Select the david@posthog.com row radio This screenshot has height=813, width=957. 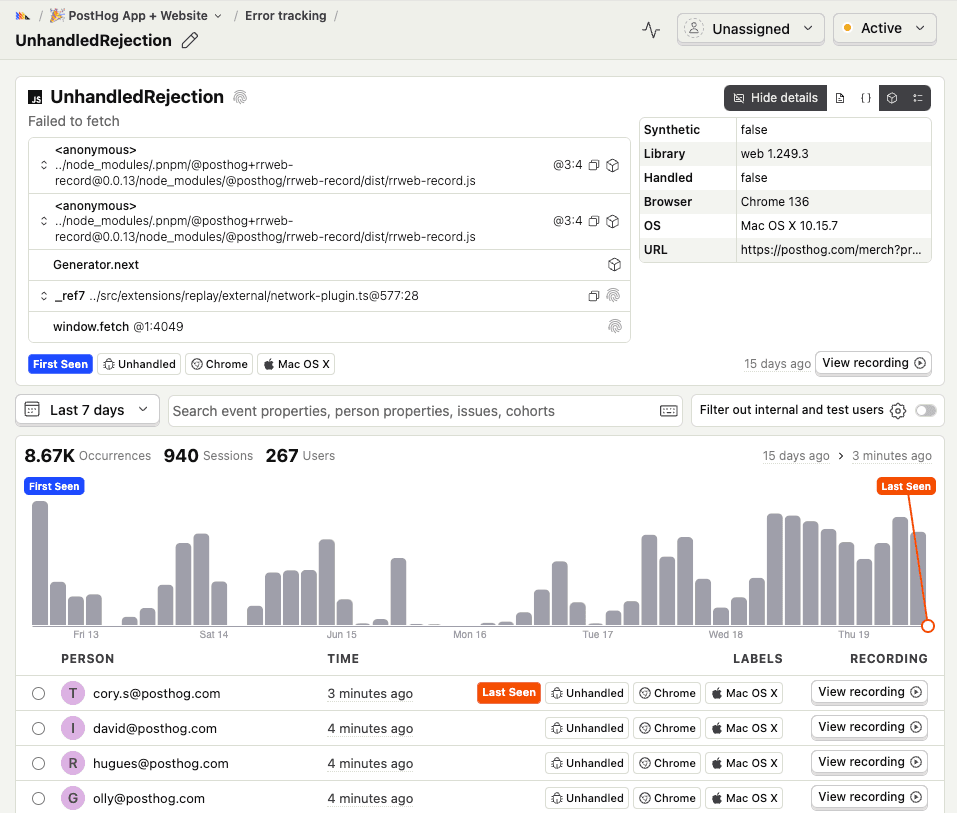click(38, 729)
